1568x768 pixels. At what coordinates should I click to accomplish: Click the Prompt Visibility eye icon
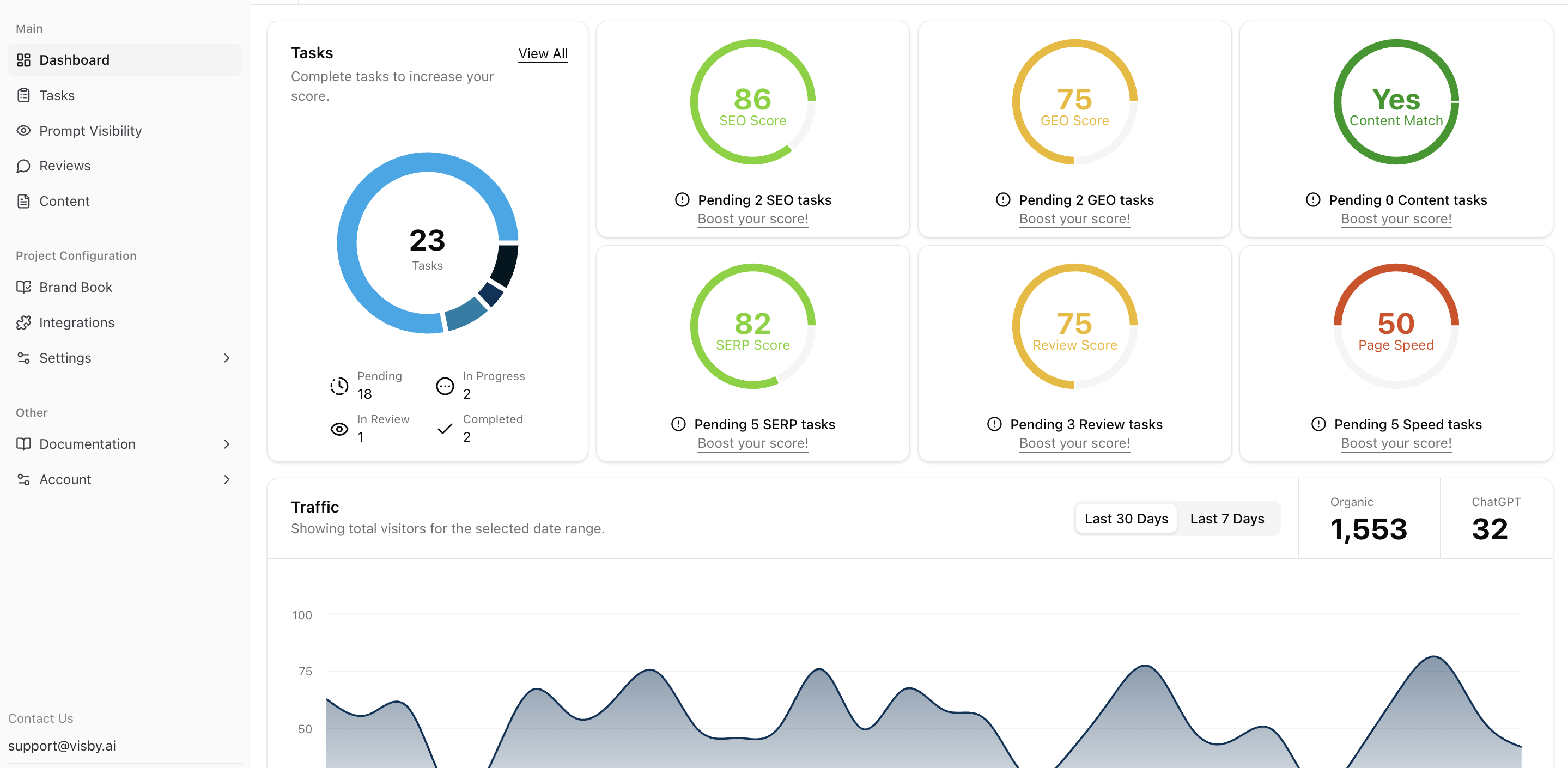coord(24,130)
